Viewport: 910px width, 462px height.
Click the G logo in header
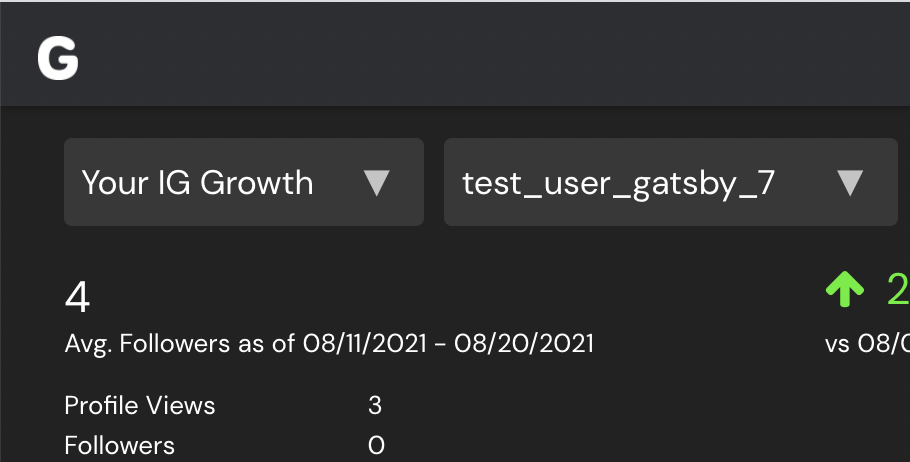coord(57,59)
